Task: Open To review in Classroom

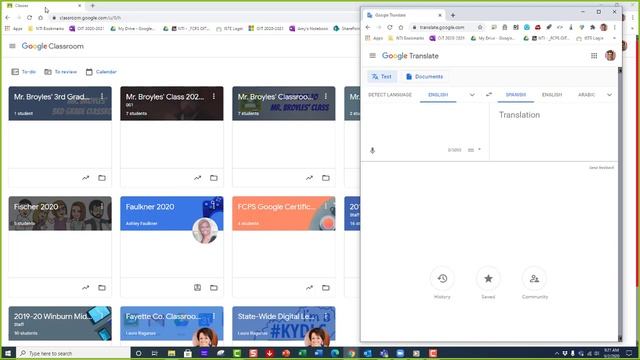Action: tap(60, 72)
